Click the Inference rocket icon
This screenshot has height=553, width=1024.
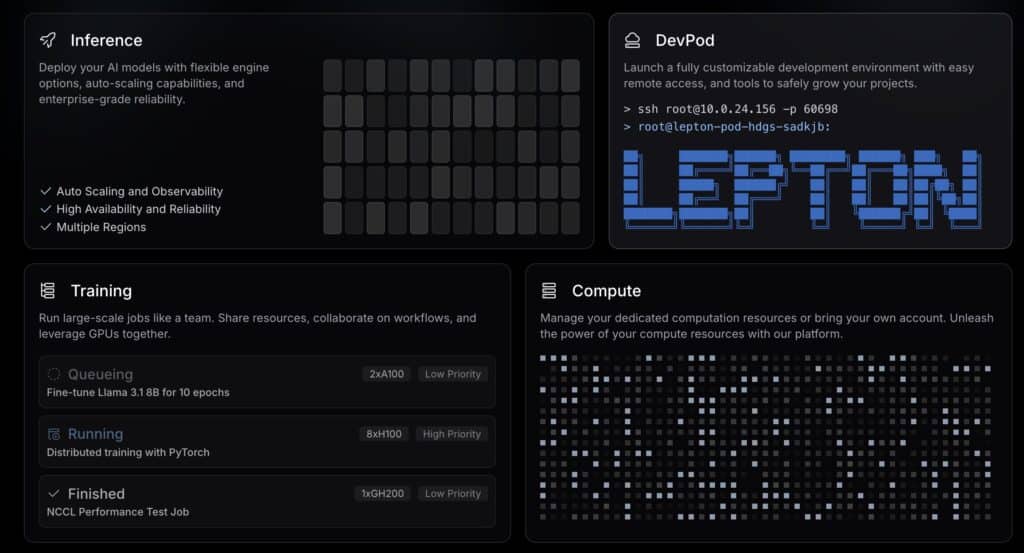coord(48,41)
